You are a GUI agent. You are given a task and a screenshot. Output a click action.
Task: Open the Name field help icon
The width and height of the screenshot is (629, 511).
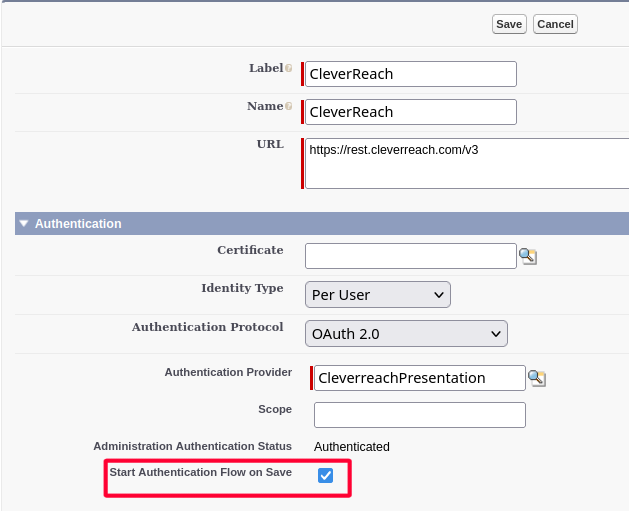pyautogui.click(x=288, y=106)
